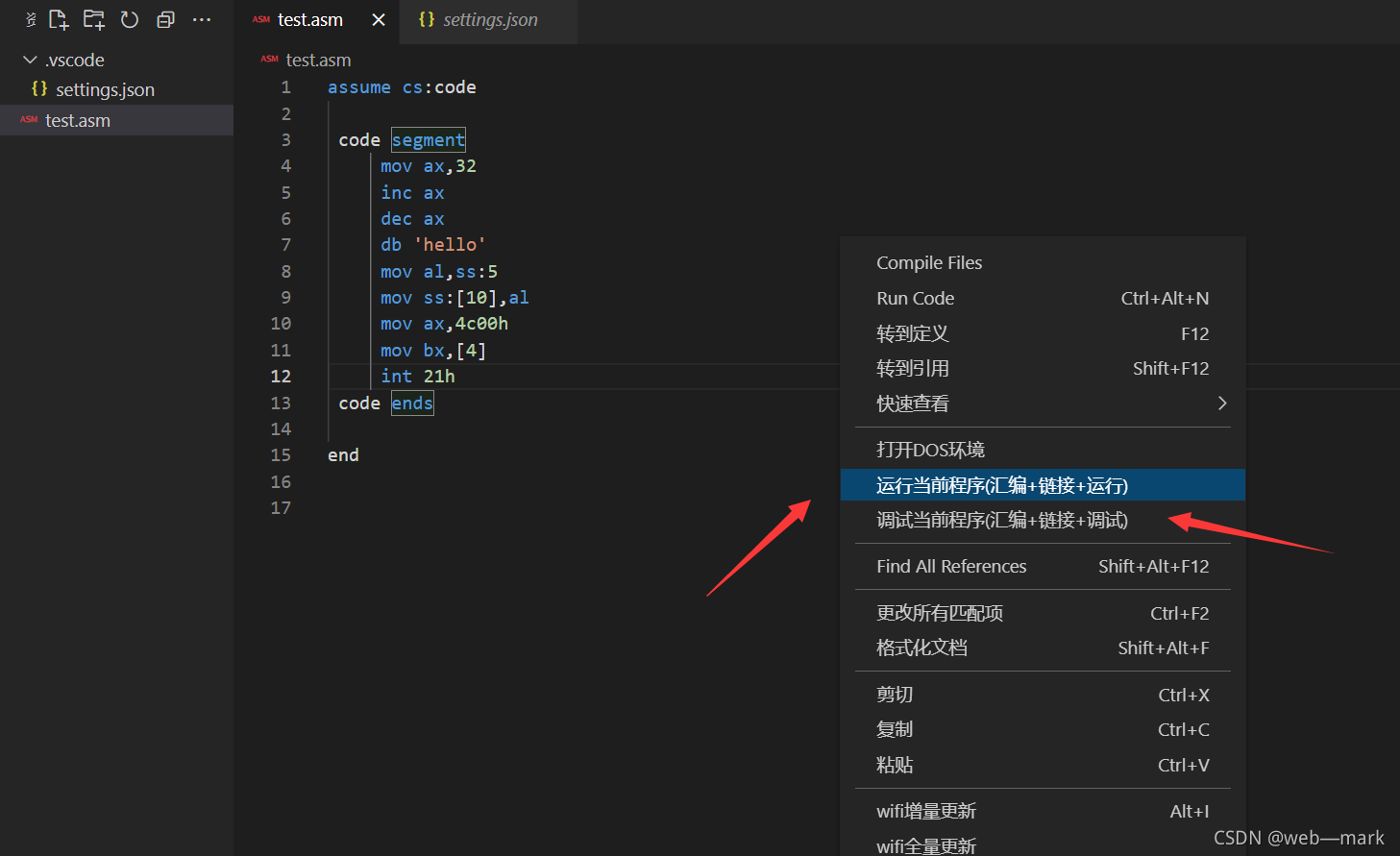Image resolution: width=1400 pixels, height=856 pixels.
Task: Choose 复制 from the context menu
Action: (x=1043, y=730)
